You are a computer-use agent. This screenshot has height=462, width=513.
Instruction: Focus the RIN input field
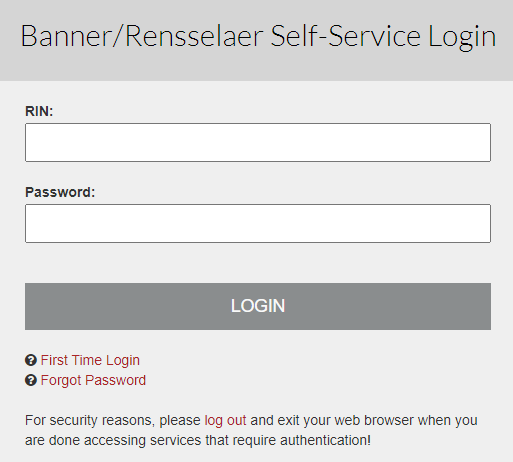pyautogui.click(x=258, y=142)
